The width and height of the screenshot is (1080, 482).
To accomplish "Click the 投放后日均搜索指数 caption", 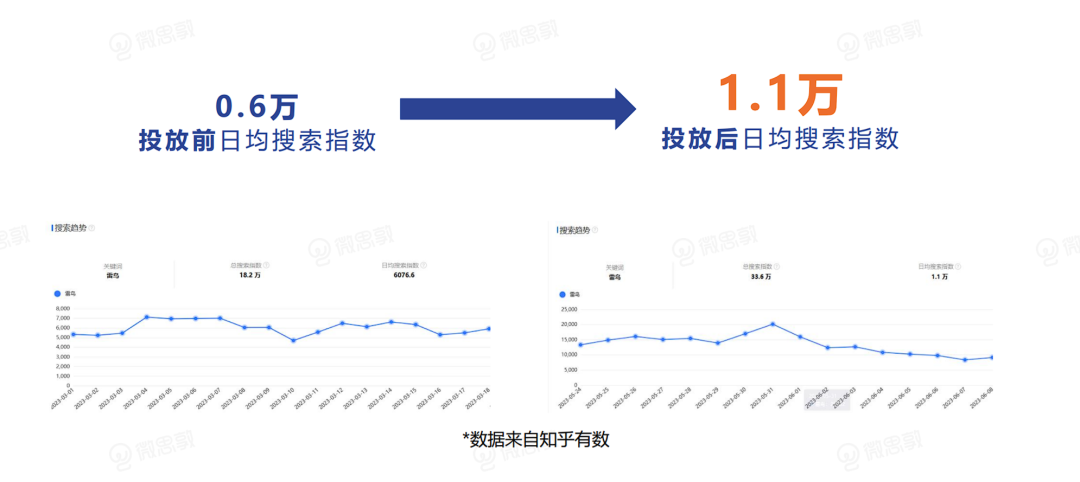I will pyautogui.click(x=779, y=138).
